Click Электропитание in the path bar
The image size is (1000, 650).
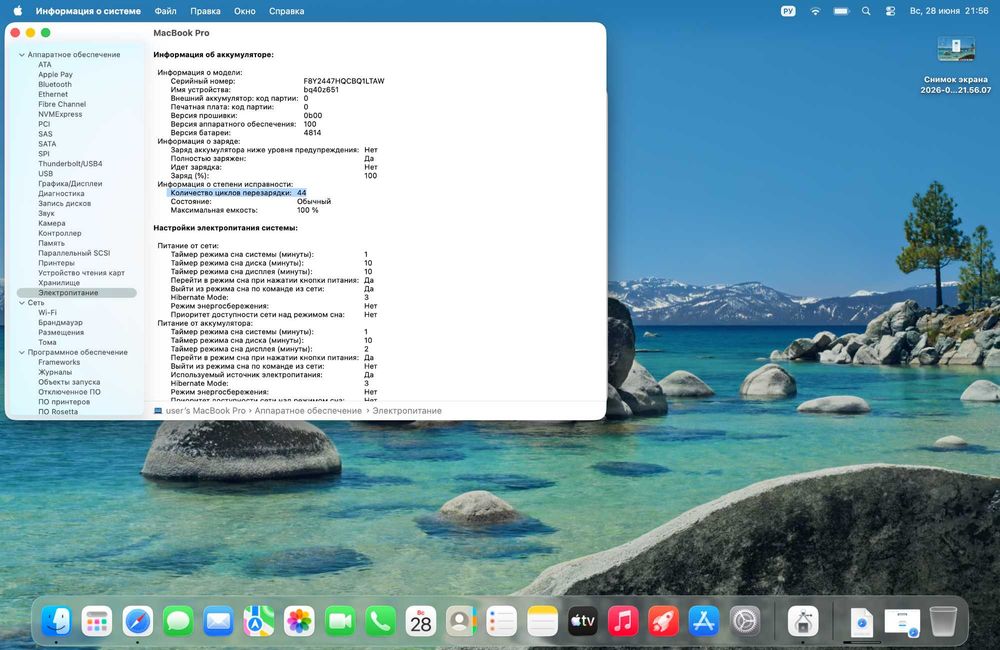(407, 411)
